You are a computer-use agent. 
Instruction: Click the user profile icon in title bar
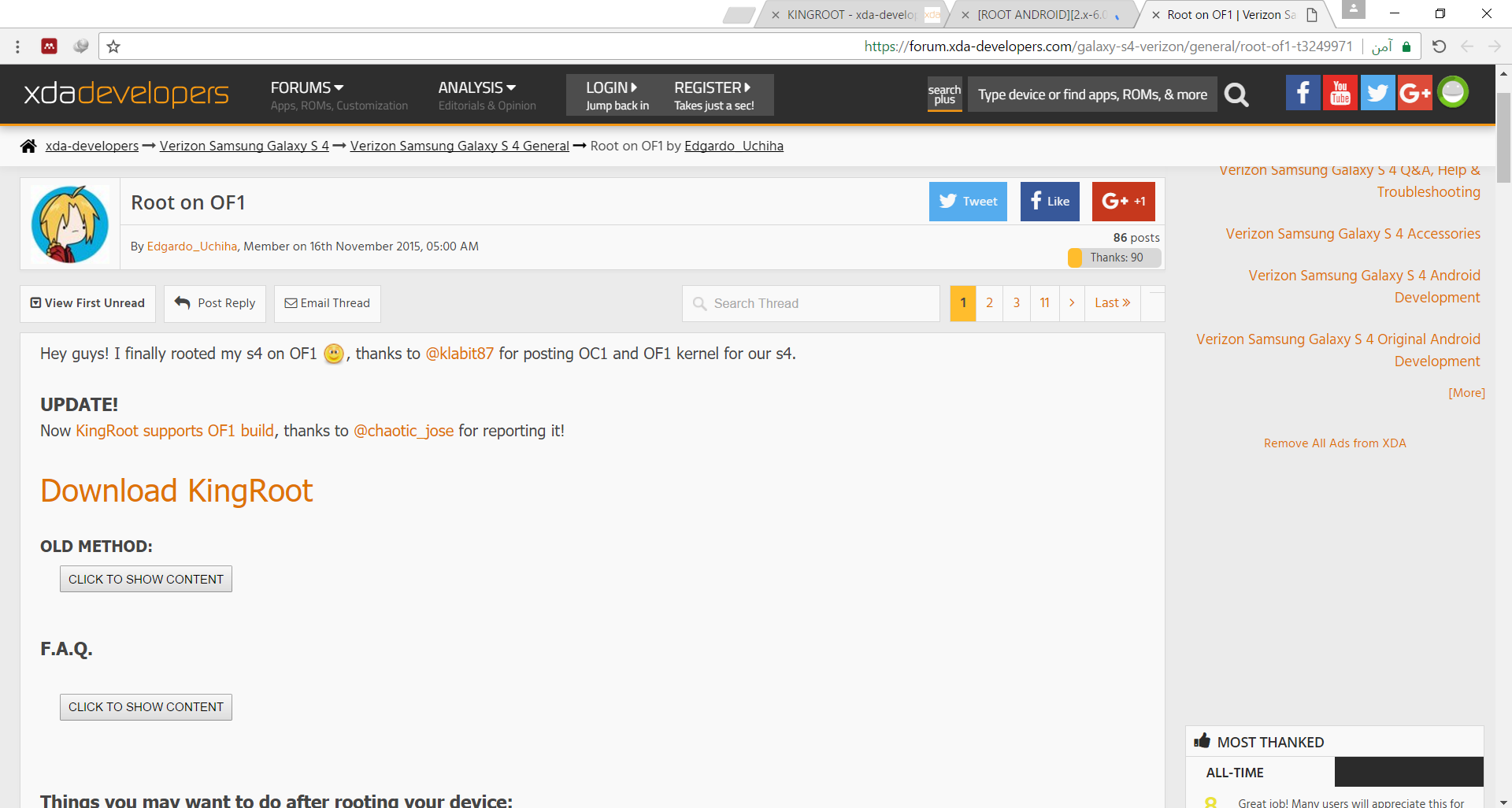(1353, 9)
